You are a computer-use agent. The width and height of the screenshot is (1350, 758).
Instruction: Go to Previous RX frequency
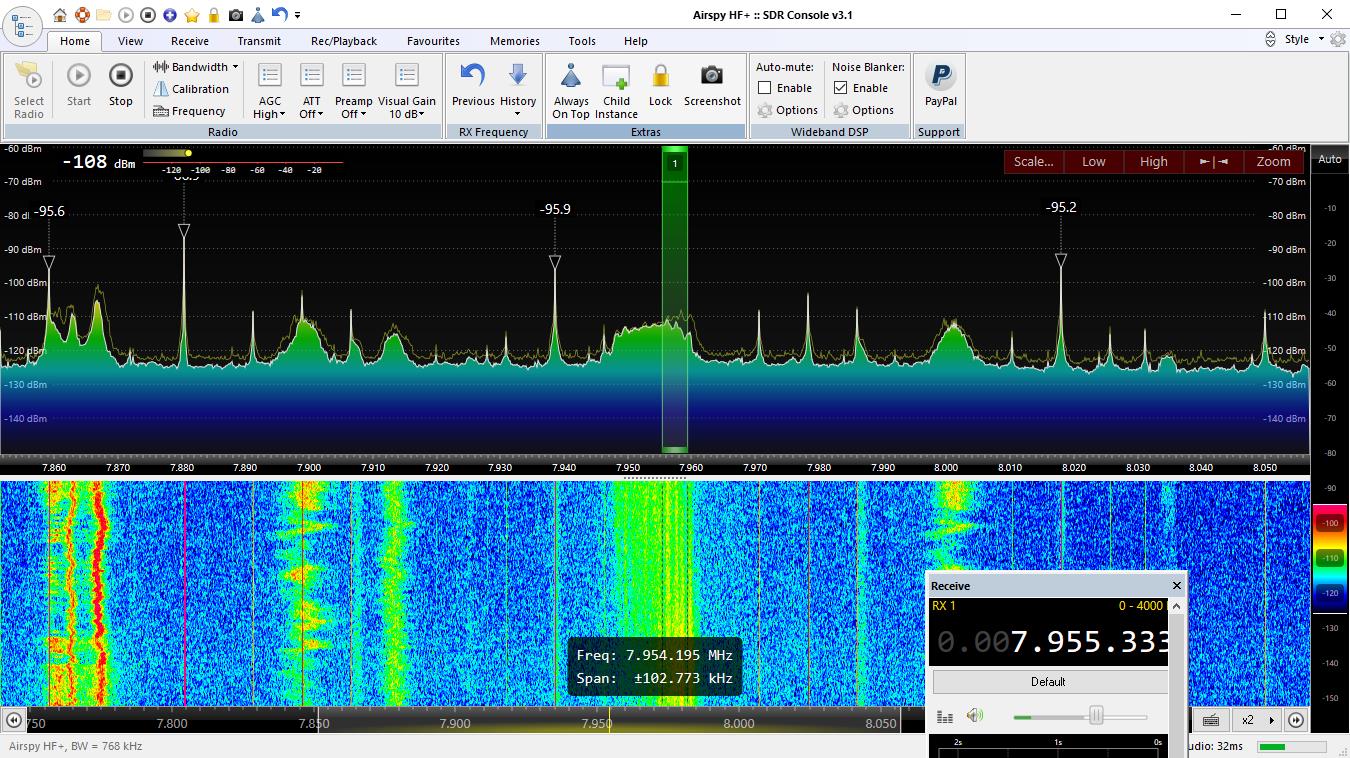(x=473, y=85)
